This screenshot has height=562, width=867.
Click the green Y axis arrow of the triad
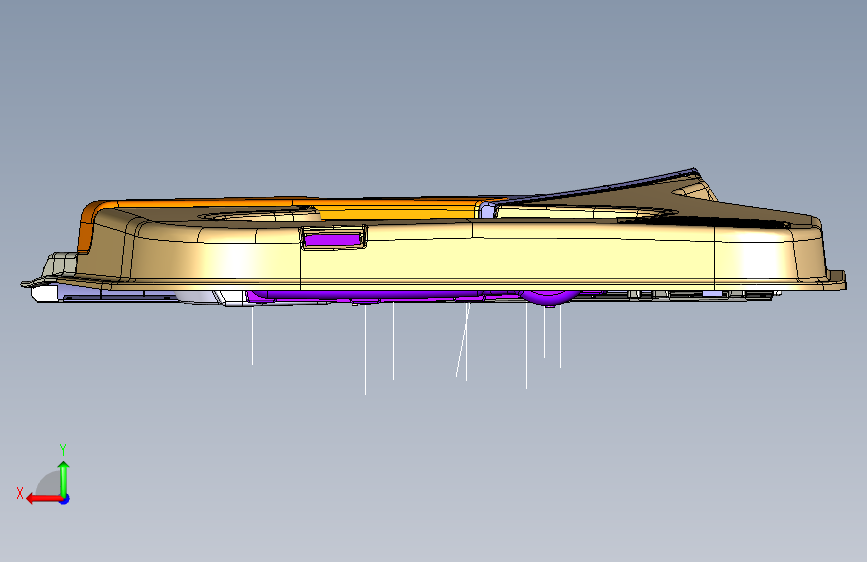(64, 478)
